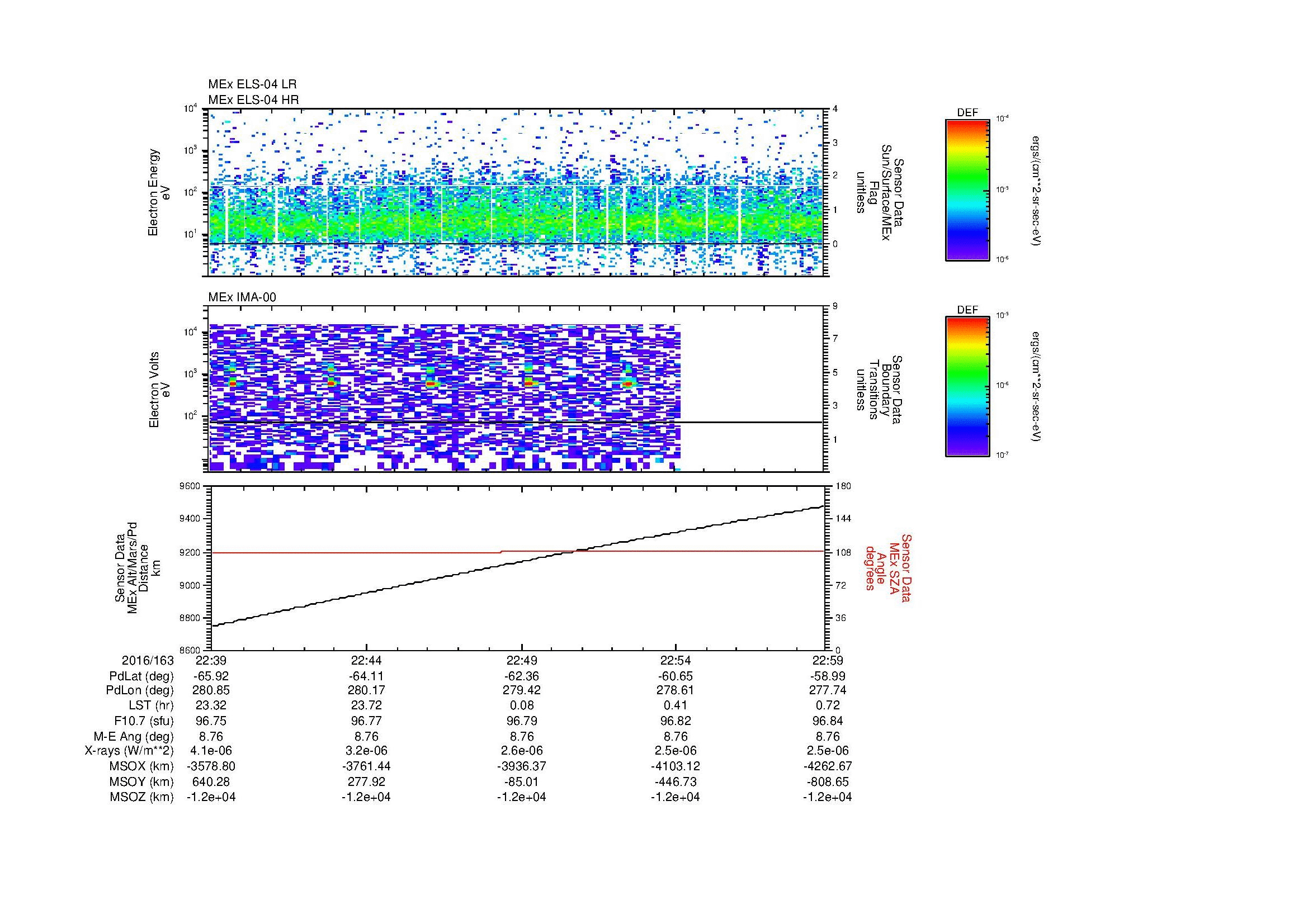The width and height of the screenshot is (1308, 924).
Task: Click the time tick label '22:54'
Action: (x=676, y=660)
